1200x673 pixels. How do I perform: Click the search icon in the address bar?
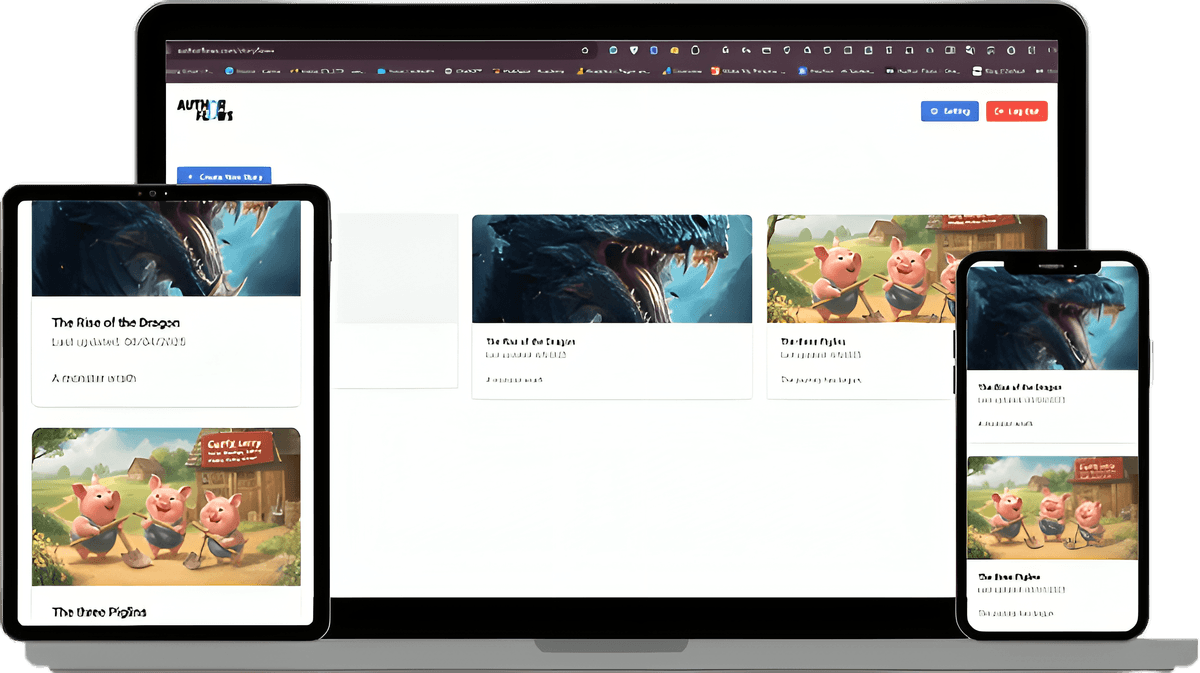pos(584,48)
